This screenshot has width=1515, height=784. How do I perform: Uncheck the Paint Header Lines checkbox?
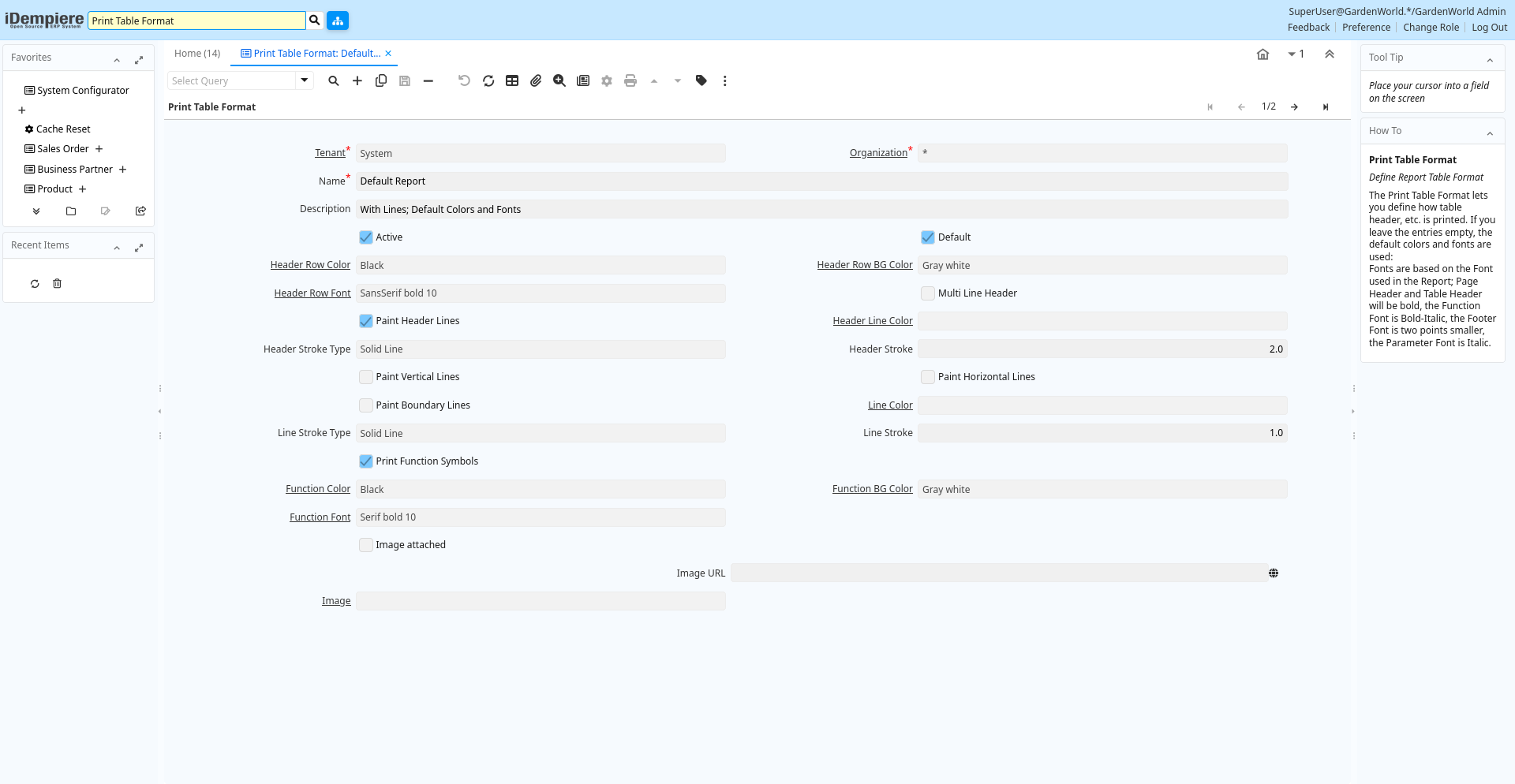pyautogui.click(x=366, y=321)
